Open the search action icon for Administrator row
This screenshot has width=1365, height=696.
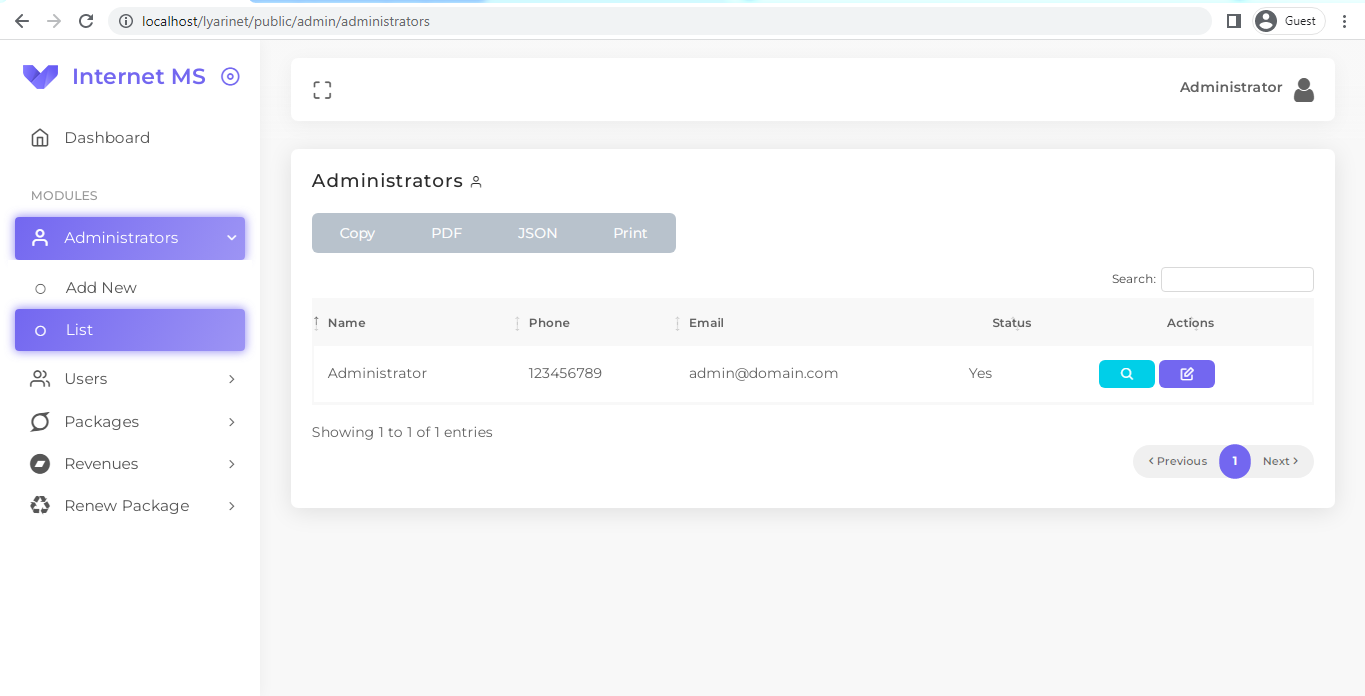[1126, 373]
